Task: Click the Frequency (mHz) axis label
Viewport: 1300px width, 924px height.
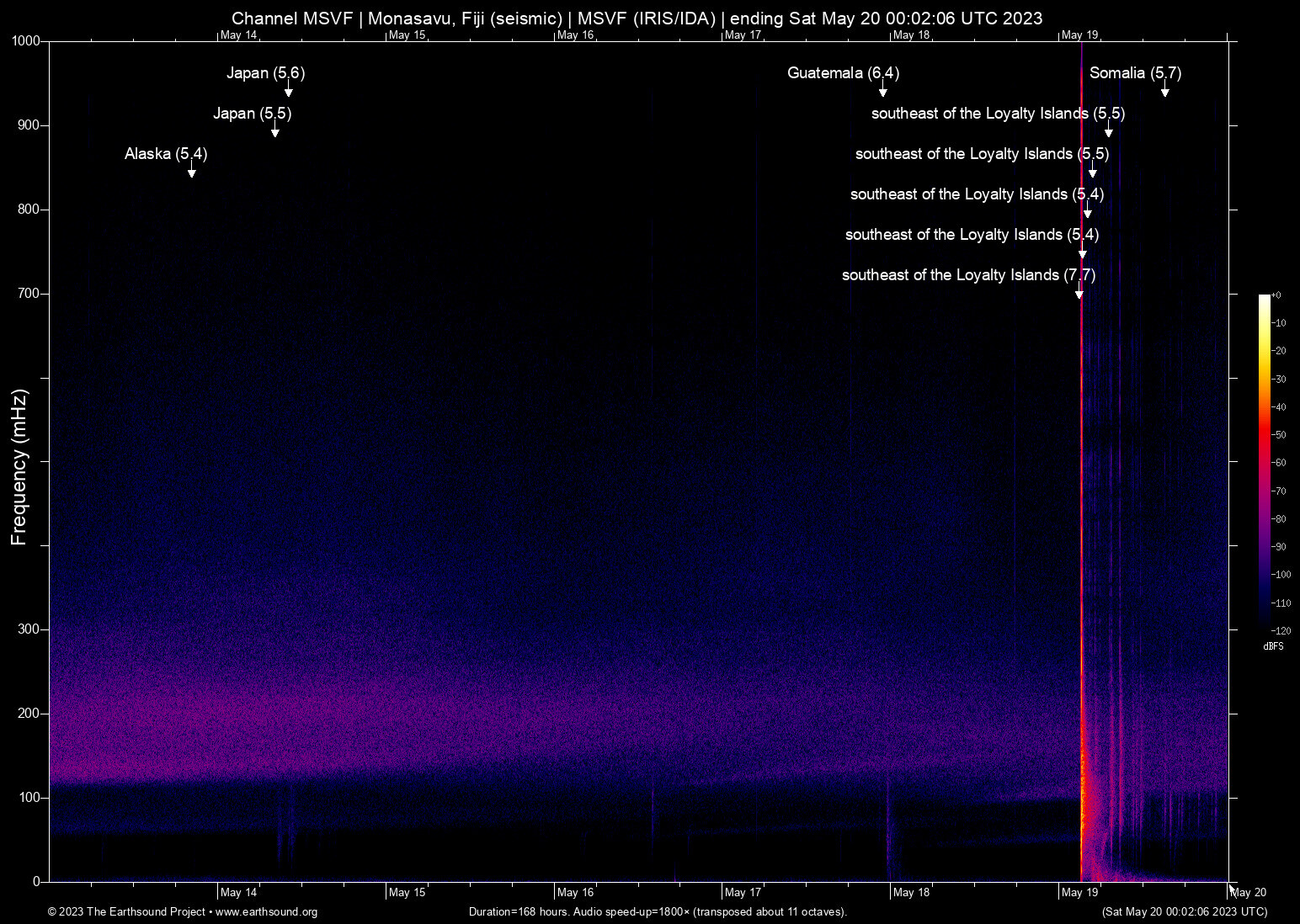Action: (19, 467)
